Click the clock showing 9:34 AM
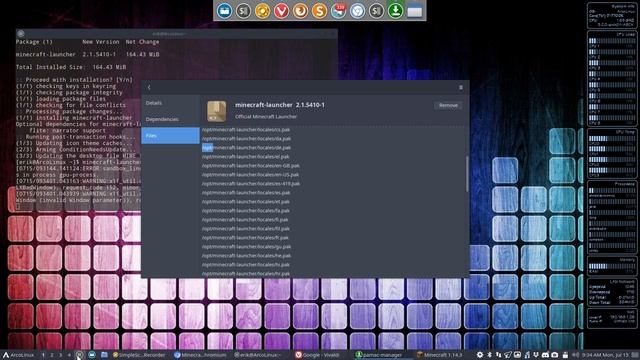The image size is (640, 360). [605, 355]
